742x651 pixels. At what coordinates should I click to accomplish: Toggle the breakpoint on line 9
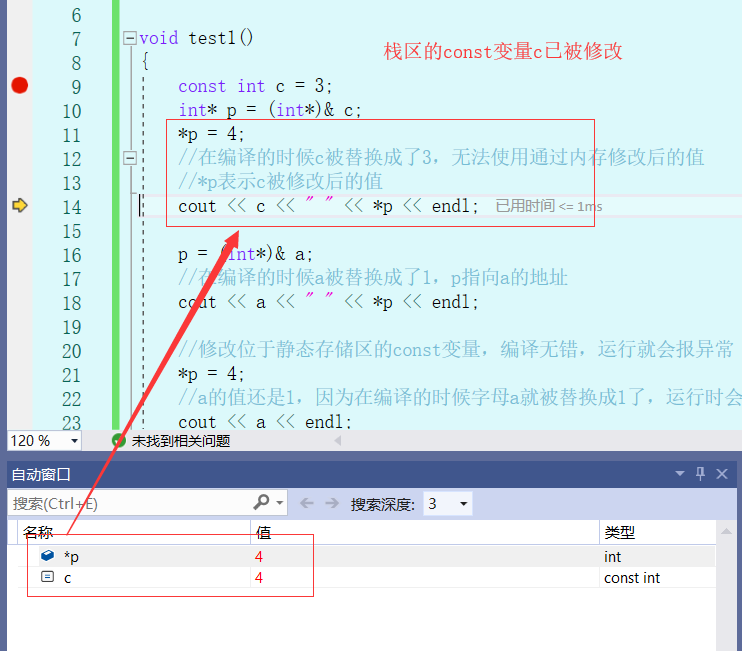pos(19,86)
